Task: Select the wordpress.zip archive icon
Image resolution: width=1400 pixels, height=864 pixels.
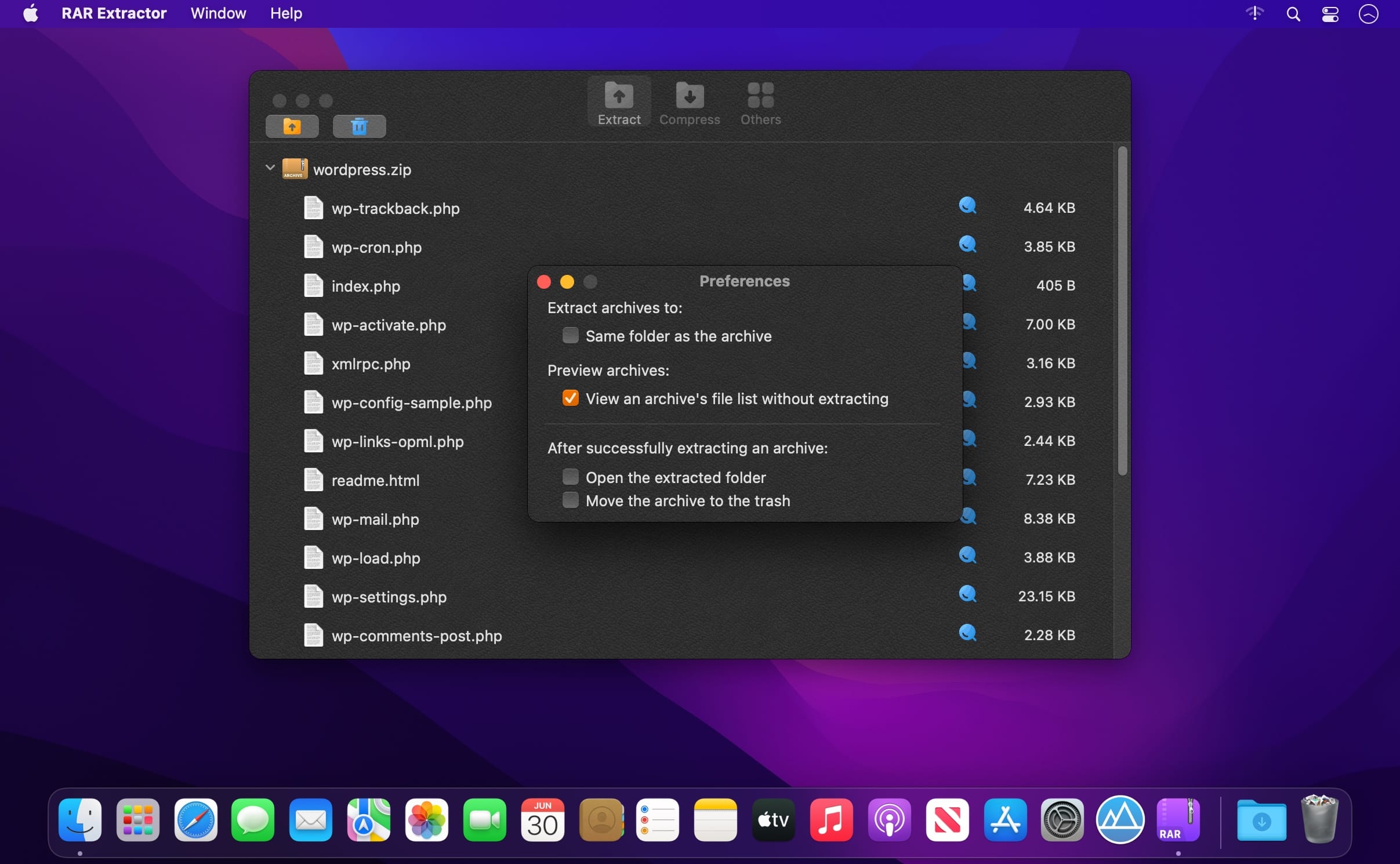Action: click(x=295, y=169)
